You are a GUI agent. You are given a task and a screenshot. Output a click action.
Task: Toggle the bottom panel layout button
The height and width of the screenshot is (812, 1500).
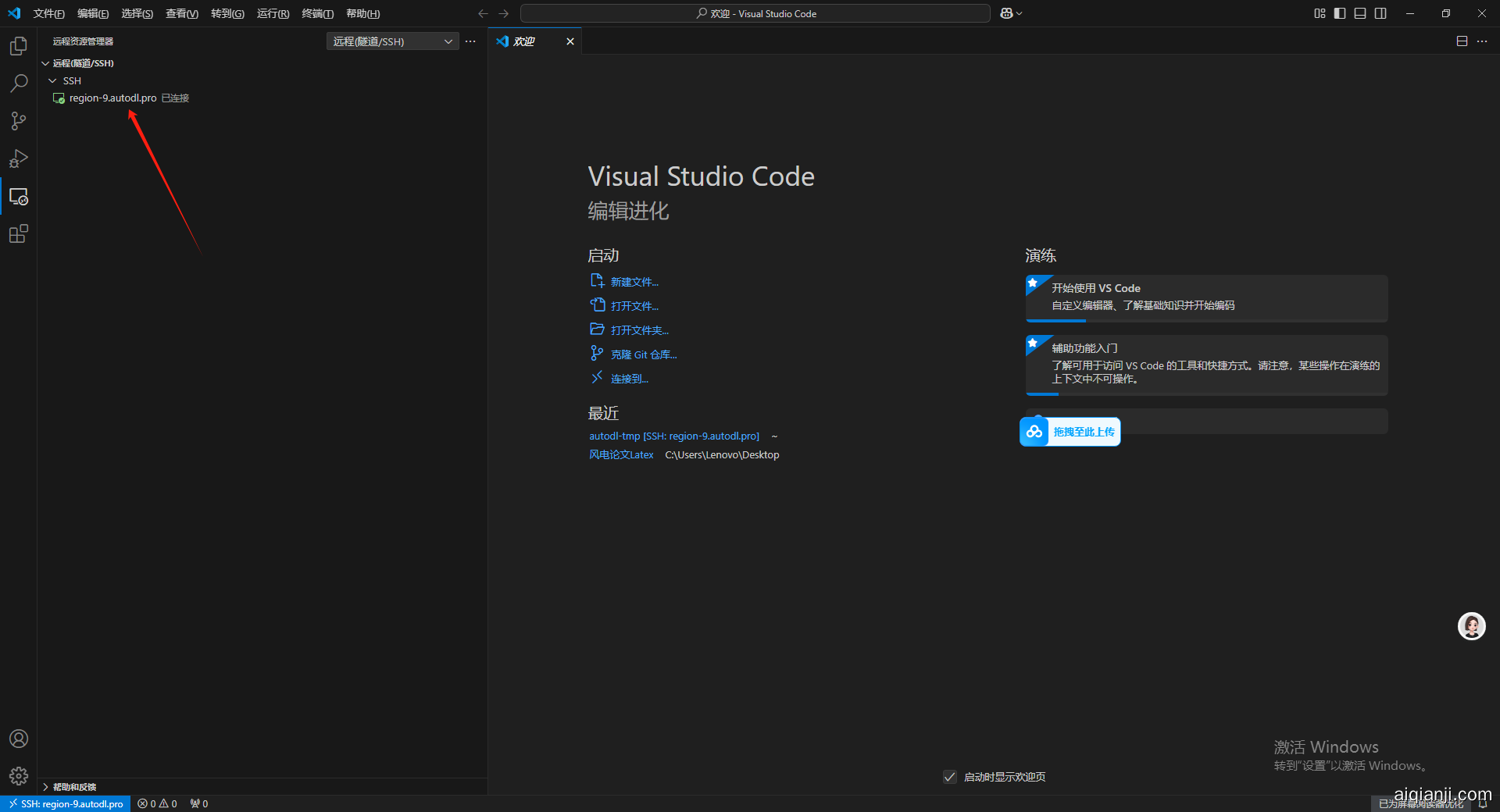pos(1360,13)
